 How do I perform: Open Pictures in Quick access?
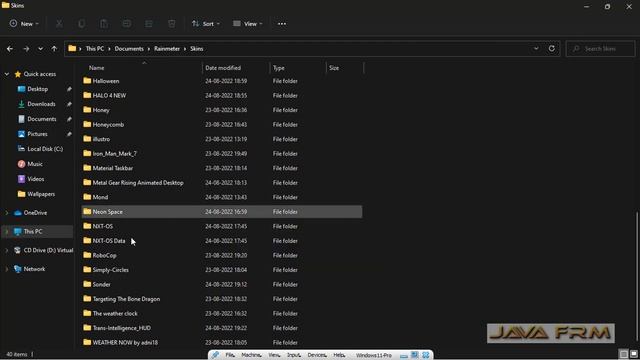37,134
